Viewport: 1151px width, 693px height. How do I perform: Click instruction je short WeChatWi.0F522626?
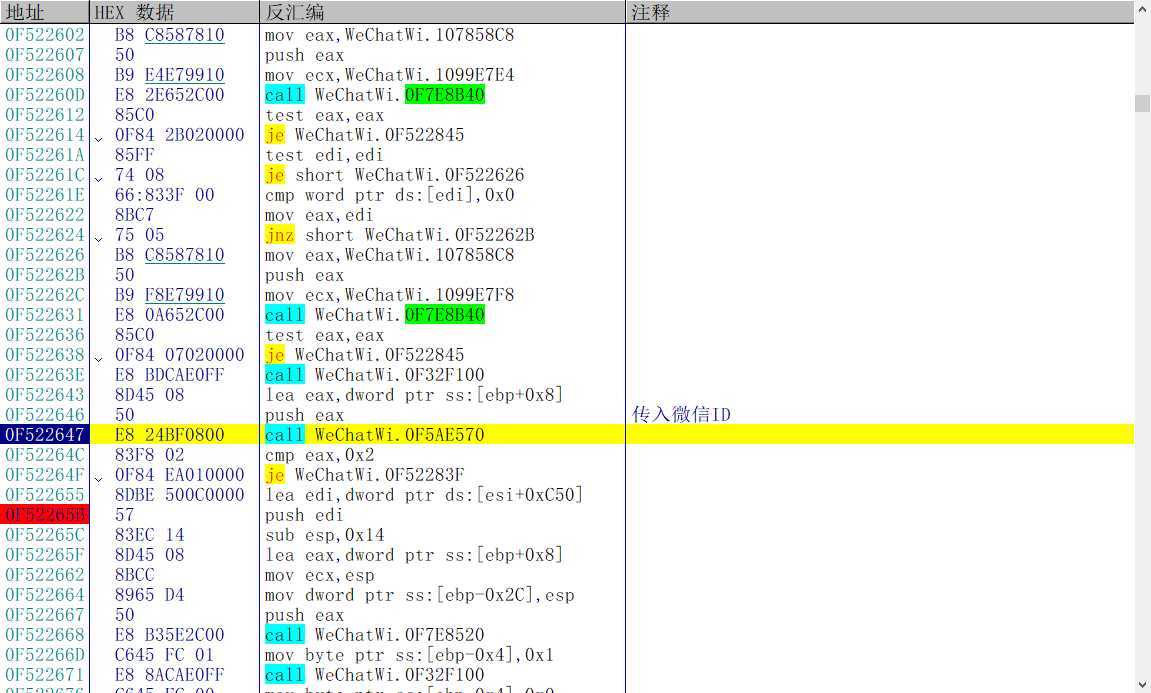click(395, 175)
